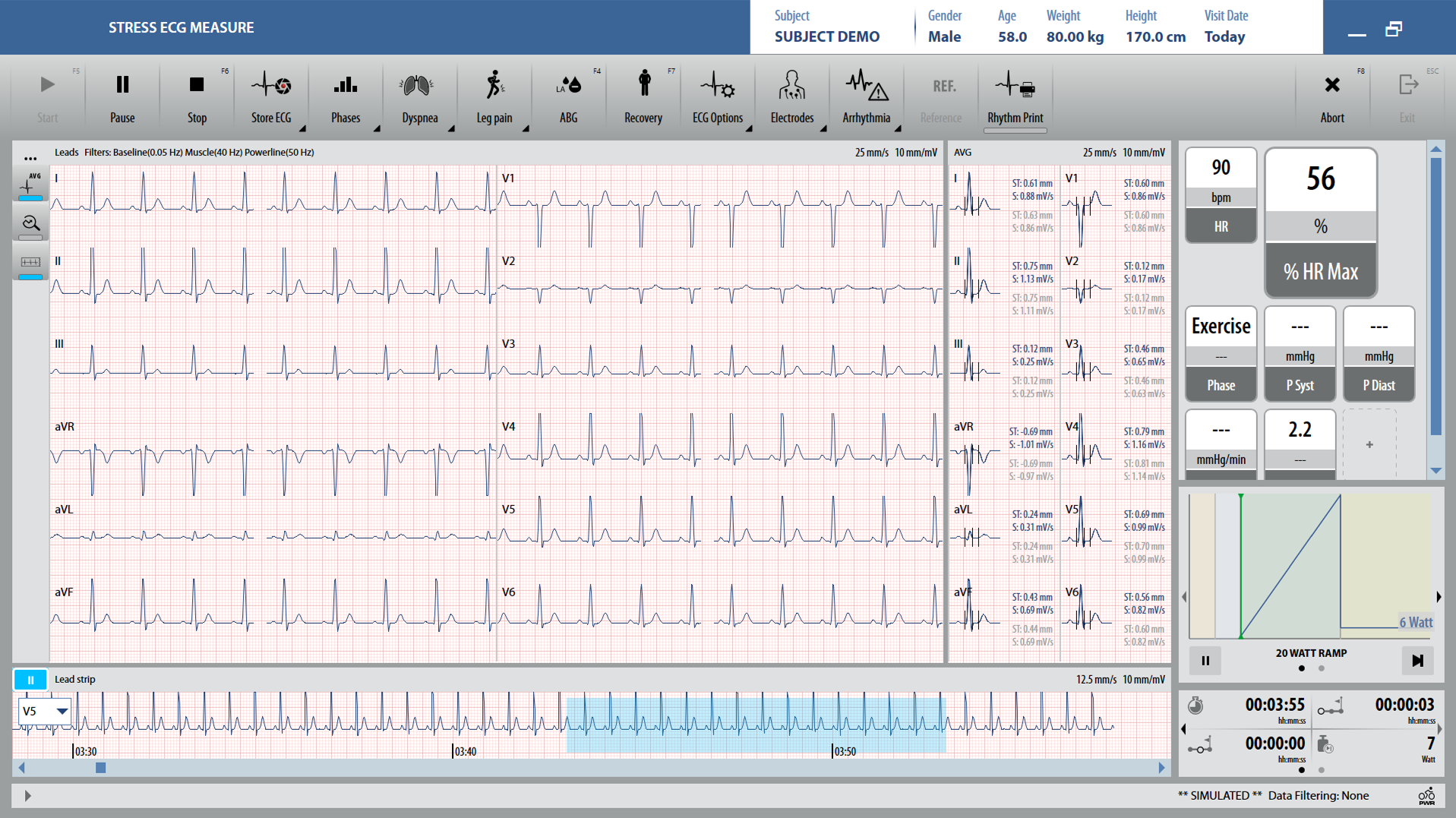Add a new parameter tile
Viewport: 1456px width, 818px height.
coord(1369,445)
